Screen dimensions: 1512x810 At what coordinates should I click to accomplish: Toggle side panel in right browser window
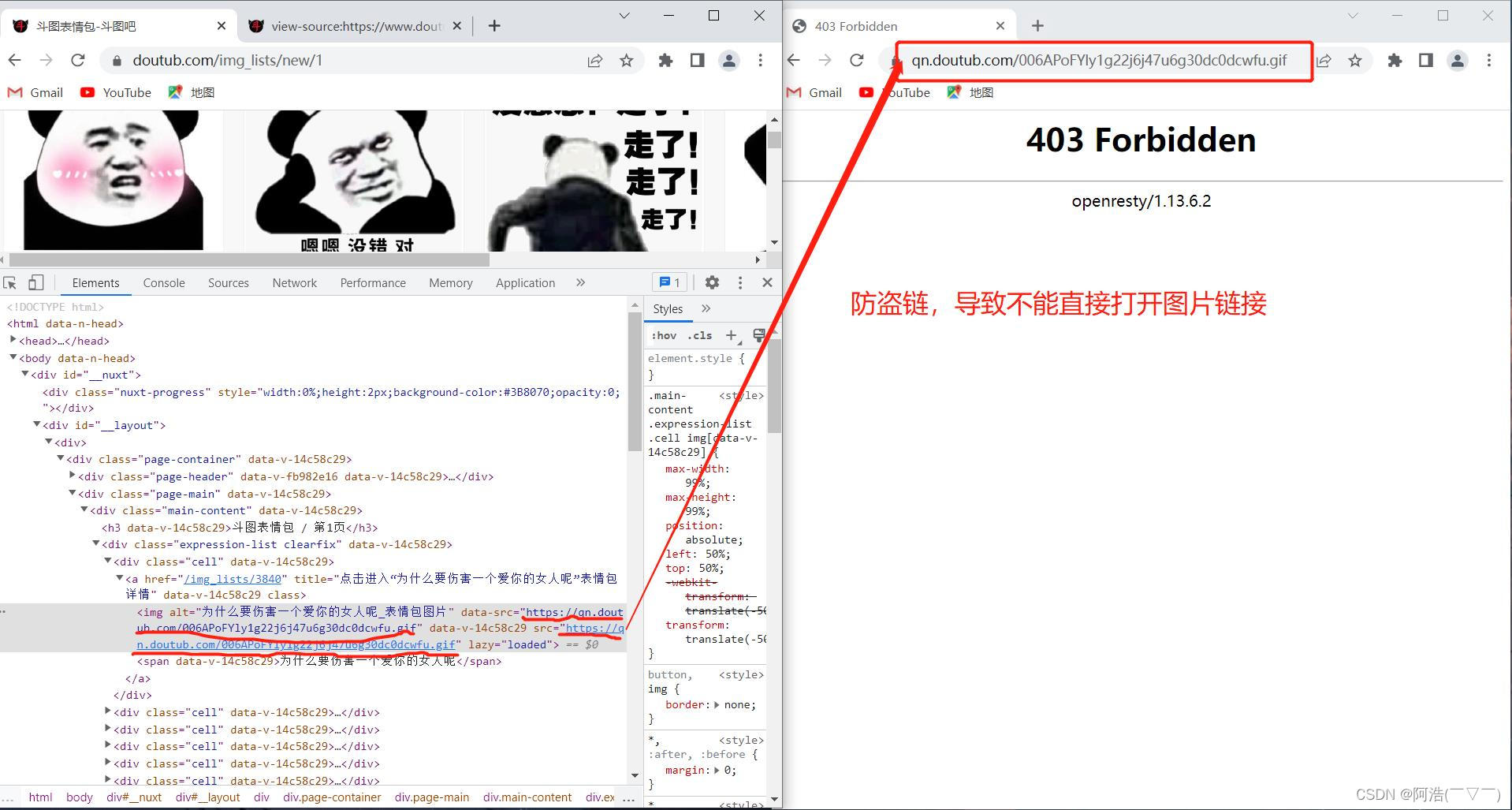pyautogui.click(x=1425, y=60)
